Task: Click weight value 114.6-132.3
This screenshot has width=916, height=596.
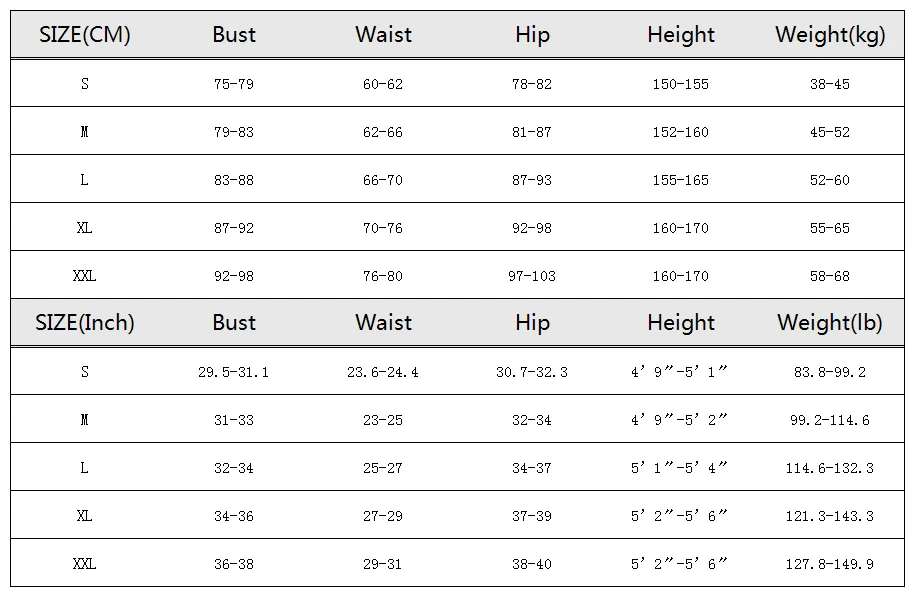Action: tap(830, 468)
